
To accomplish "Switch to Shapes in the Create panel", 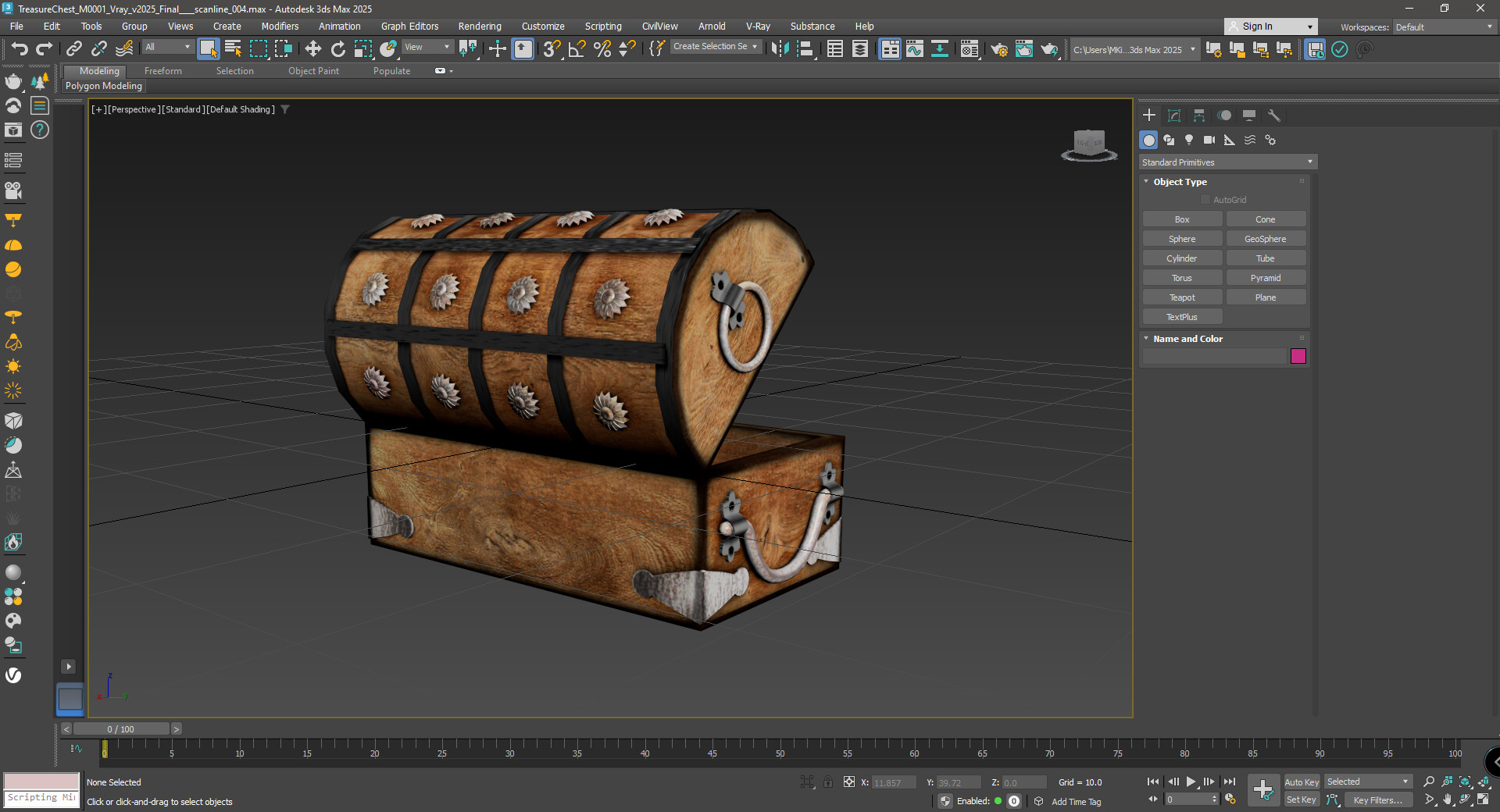I will point(1169,140).
